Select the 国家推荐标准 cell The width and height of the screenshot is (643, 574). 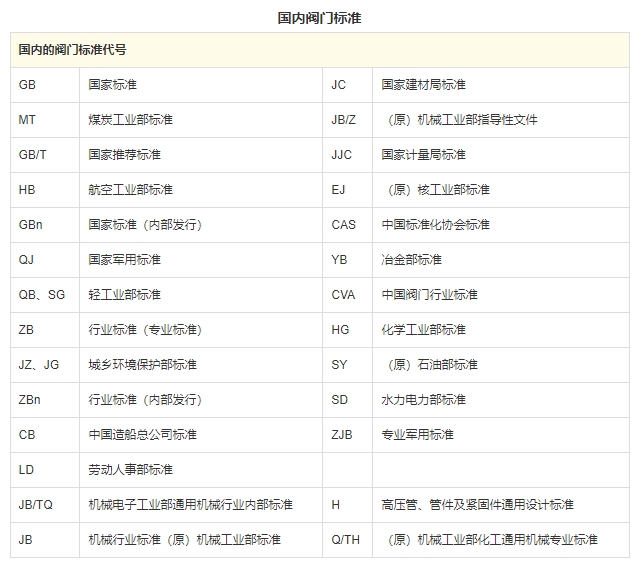tap(201, 155)
